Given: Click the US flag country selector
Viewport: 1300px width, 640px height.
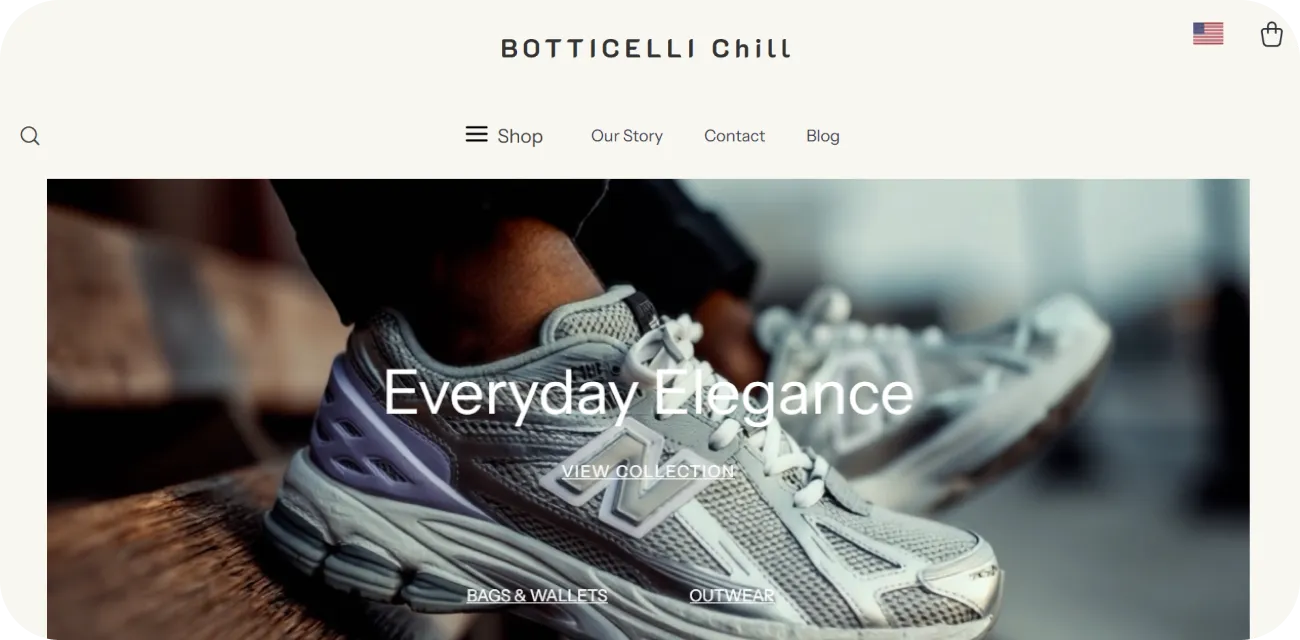Looking at the screenshot, I should click(1208, 34).
